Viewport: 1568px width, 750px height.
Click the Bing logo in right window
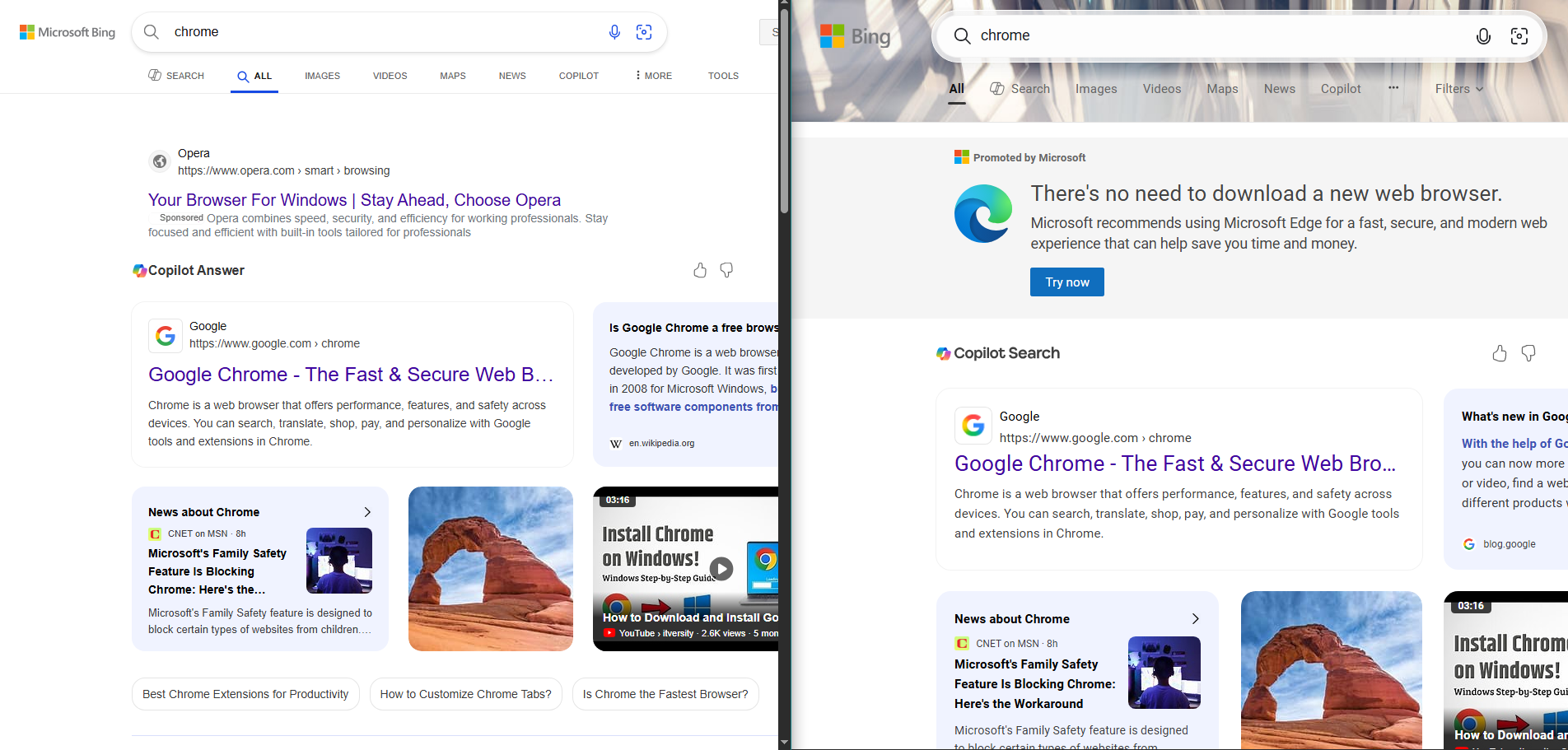click(856, 36)
